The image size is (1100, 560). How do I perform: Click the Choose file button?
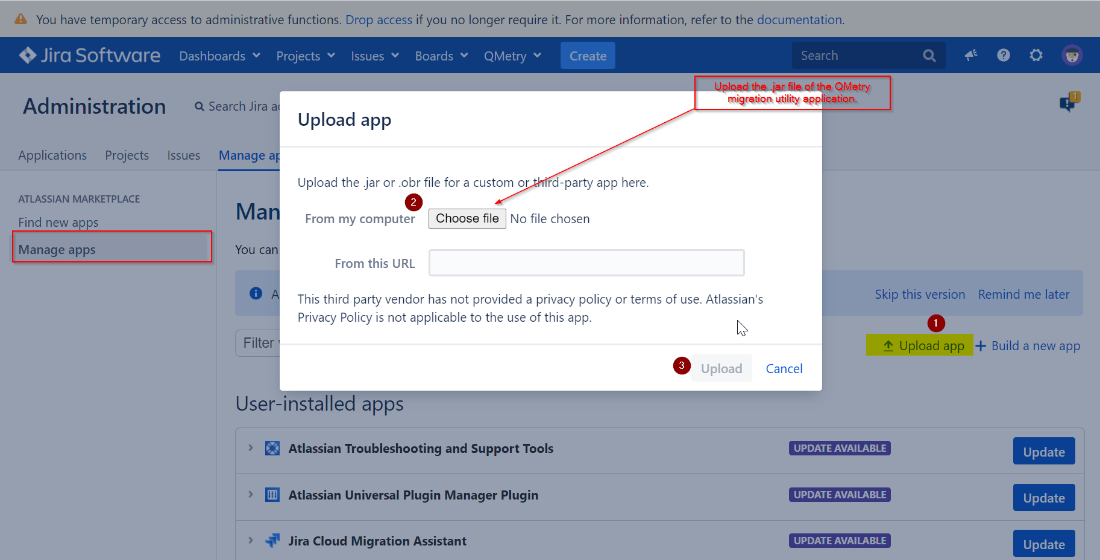coord(467,218)
